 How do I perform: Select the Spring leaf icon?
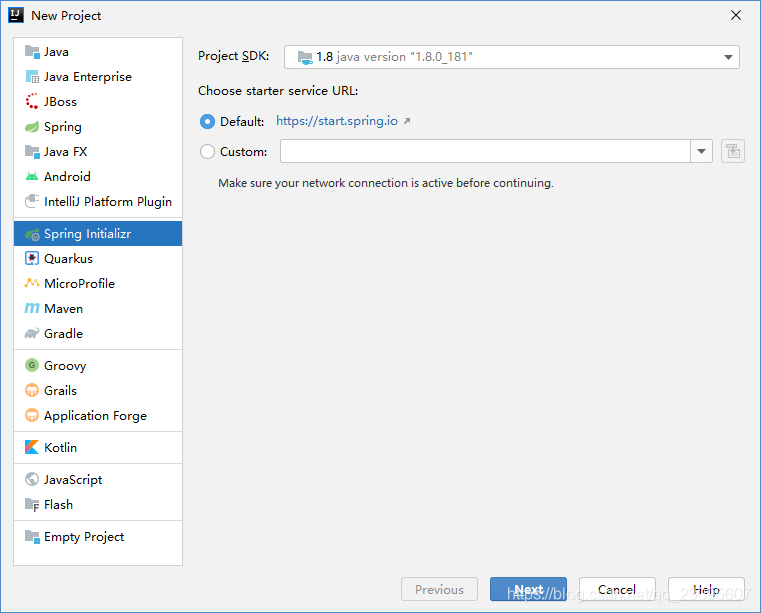(32, 127)
